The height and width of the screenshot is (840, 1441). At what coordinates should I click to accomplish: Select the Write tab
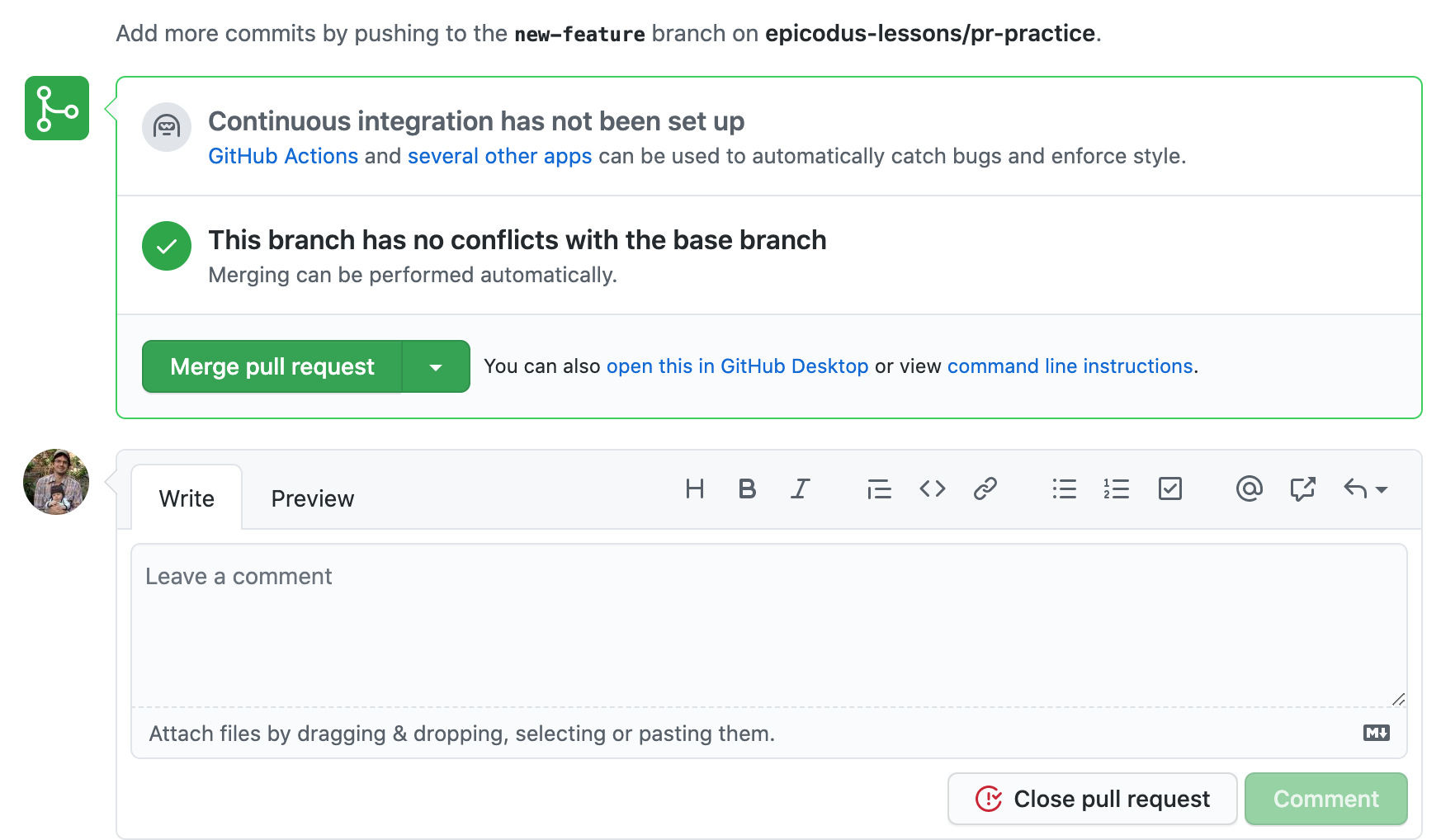pyautogui.click(x=187, y=498)
